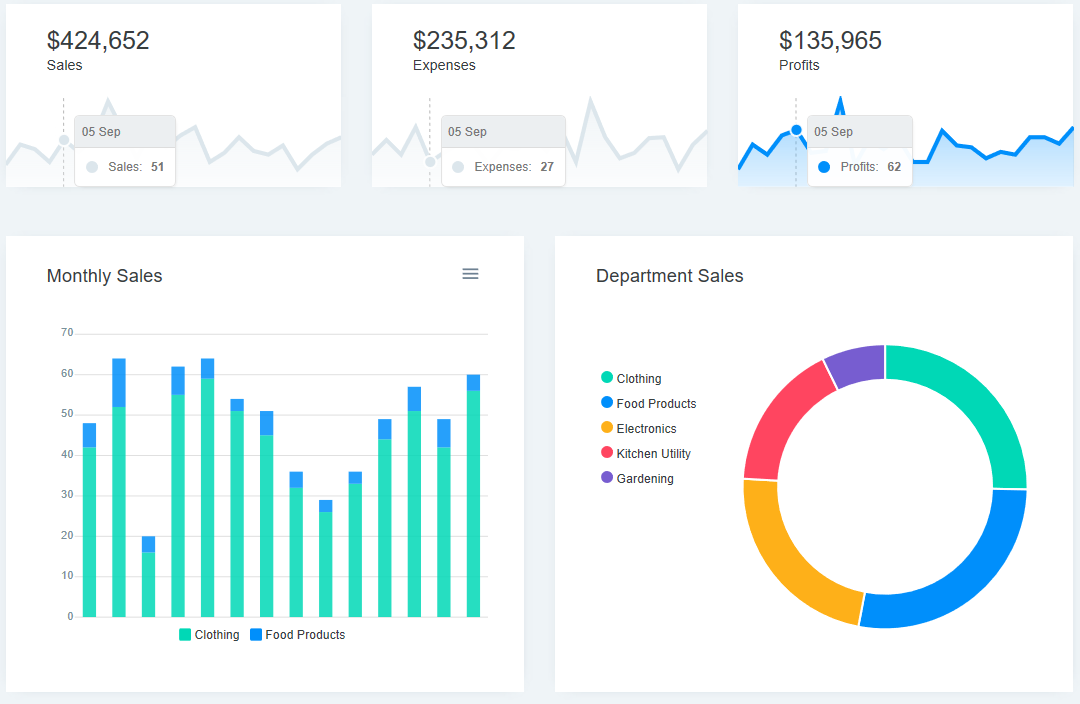The height and width of the screenshot is (704, 1080).
Task: Click the $424,652 Sales total
Action: pos(97,41)
